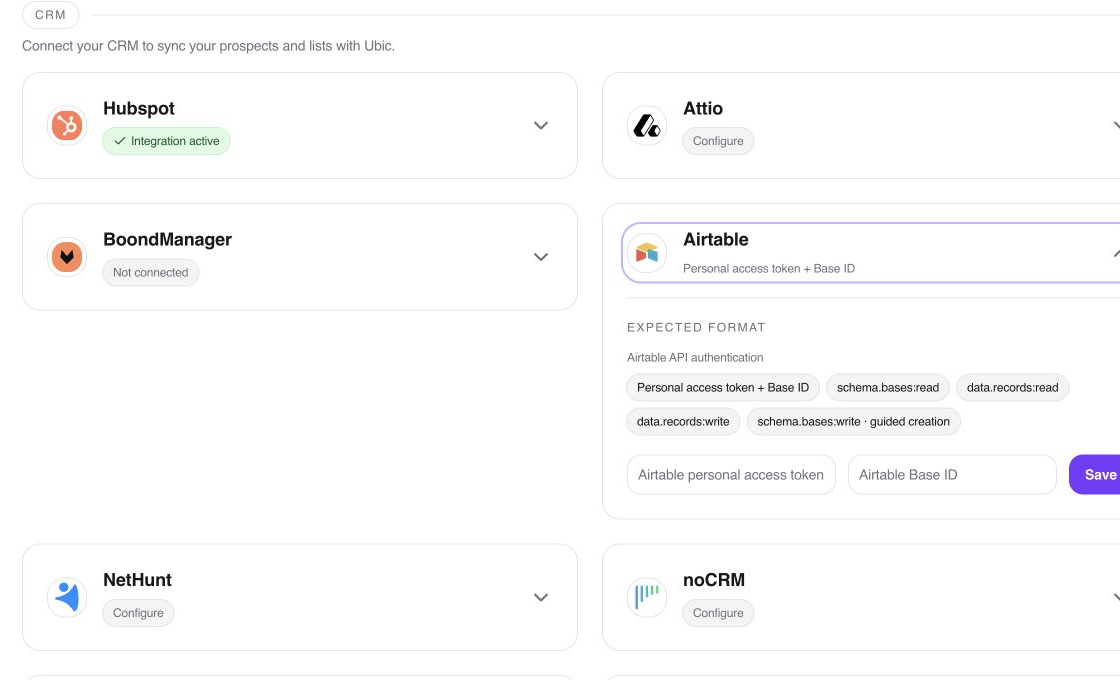Screen dimensions: 1120x680
Task: Save the Airtable credentials
Action: [x=1096, y=475]
